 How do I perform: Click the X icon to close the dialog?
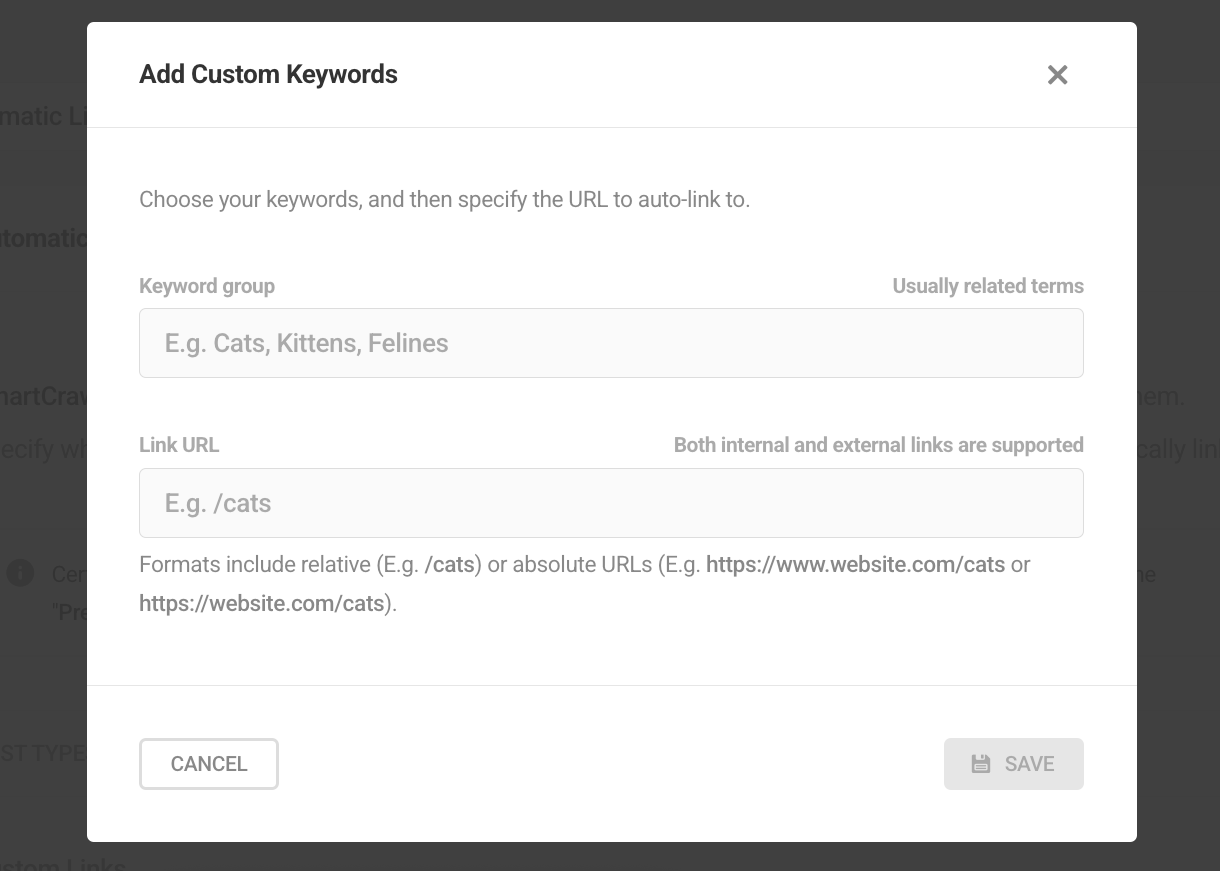pyautogui.click(x=1057, y=74)
